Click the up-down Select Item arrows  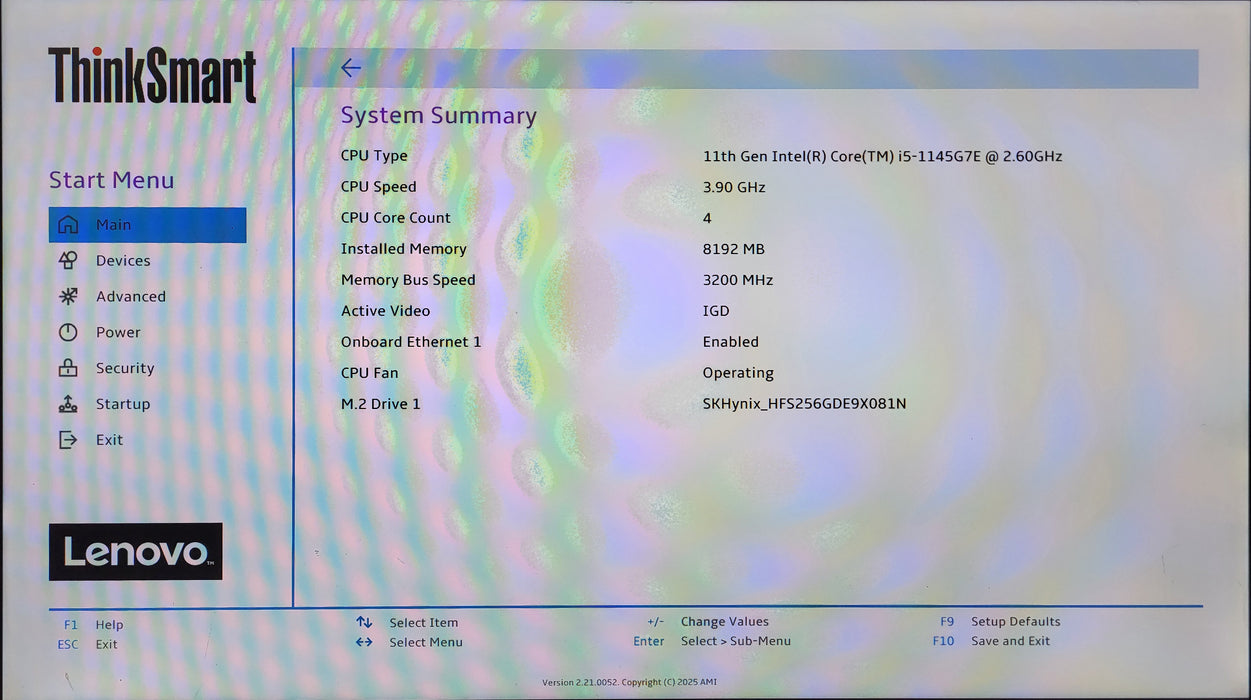(364, 622)
